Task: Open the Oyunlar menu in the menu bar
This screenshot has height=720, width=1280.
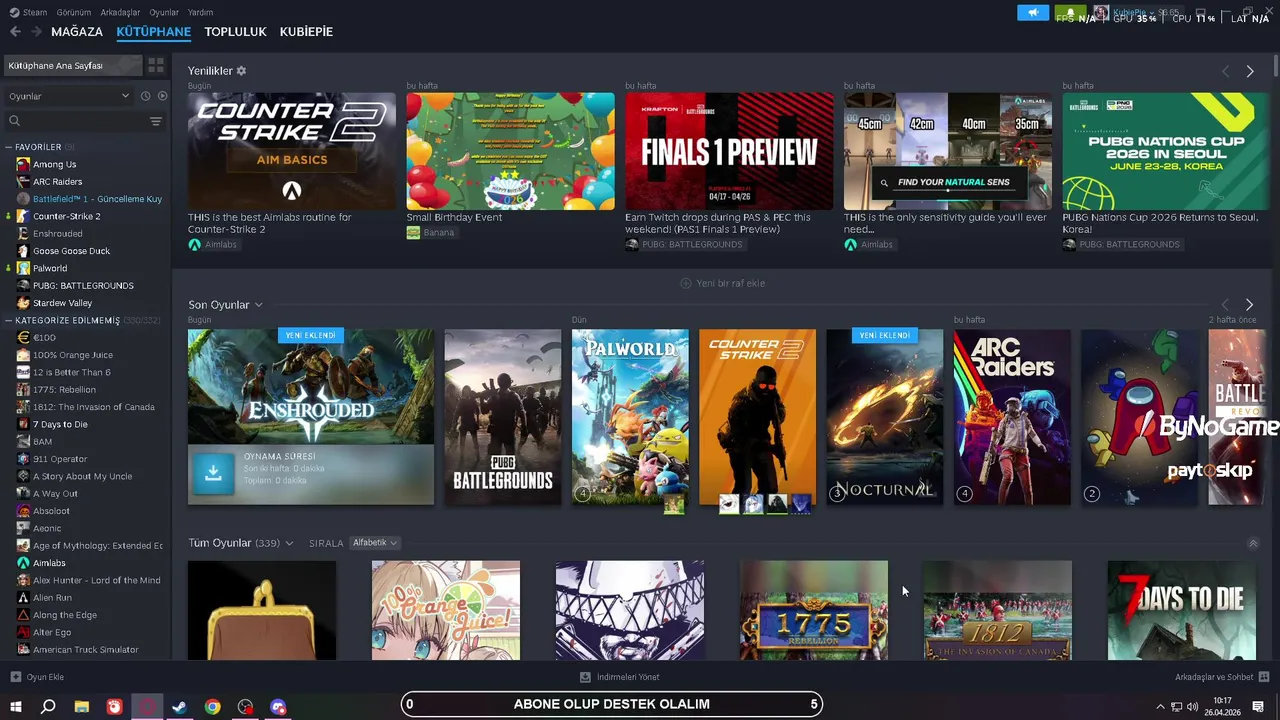Action: (x=164, y=12)
